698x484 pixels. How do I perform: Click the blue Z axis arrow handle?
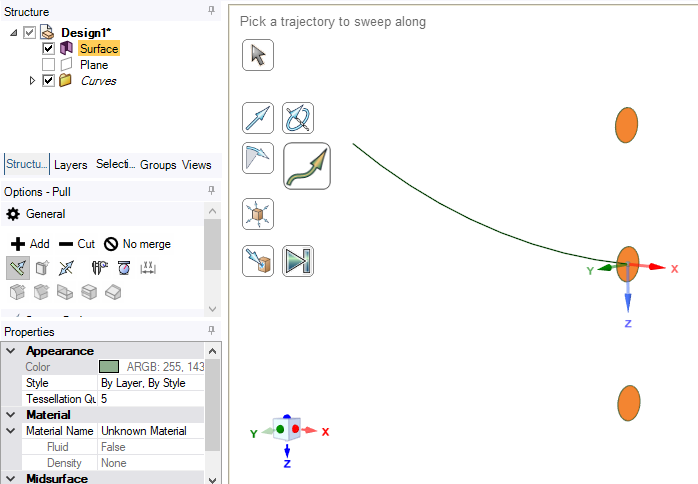click(628, 303)
